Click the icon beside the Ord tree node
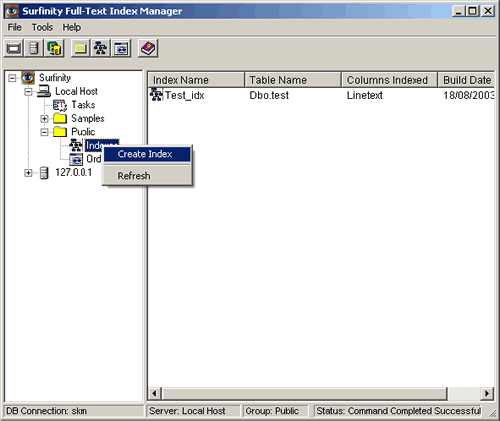 pos(76,159)
